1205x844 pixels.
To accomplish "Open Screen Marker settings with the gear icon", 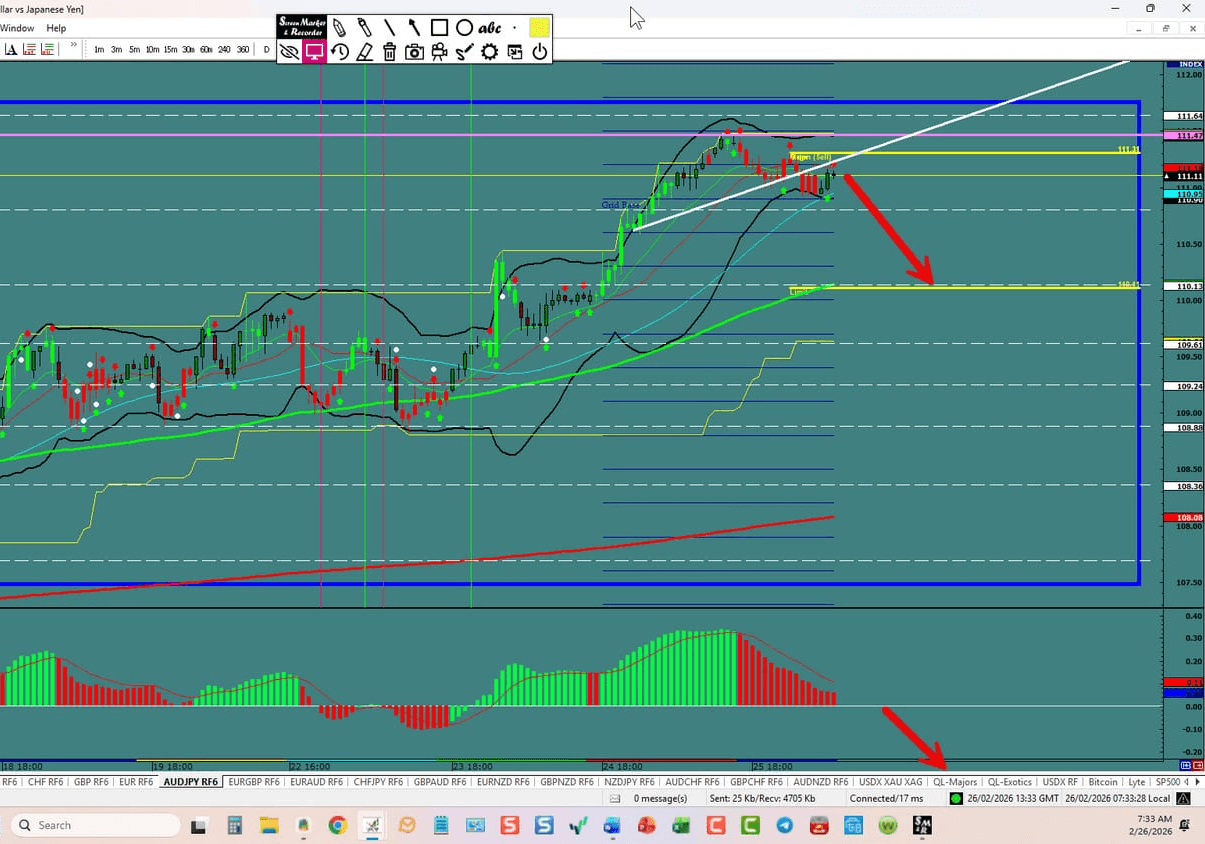I will point(489,52).
